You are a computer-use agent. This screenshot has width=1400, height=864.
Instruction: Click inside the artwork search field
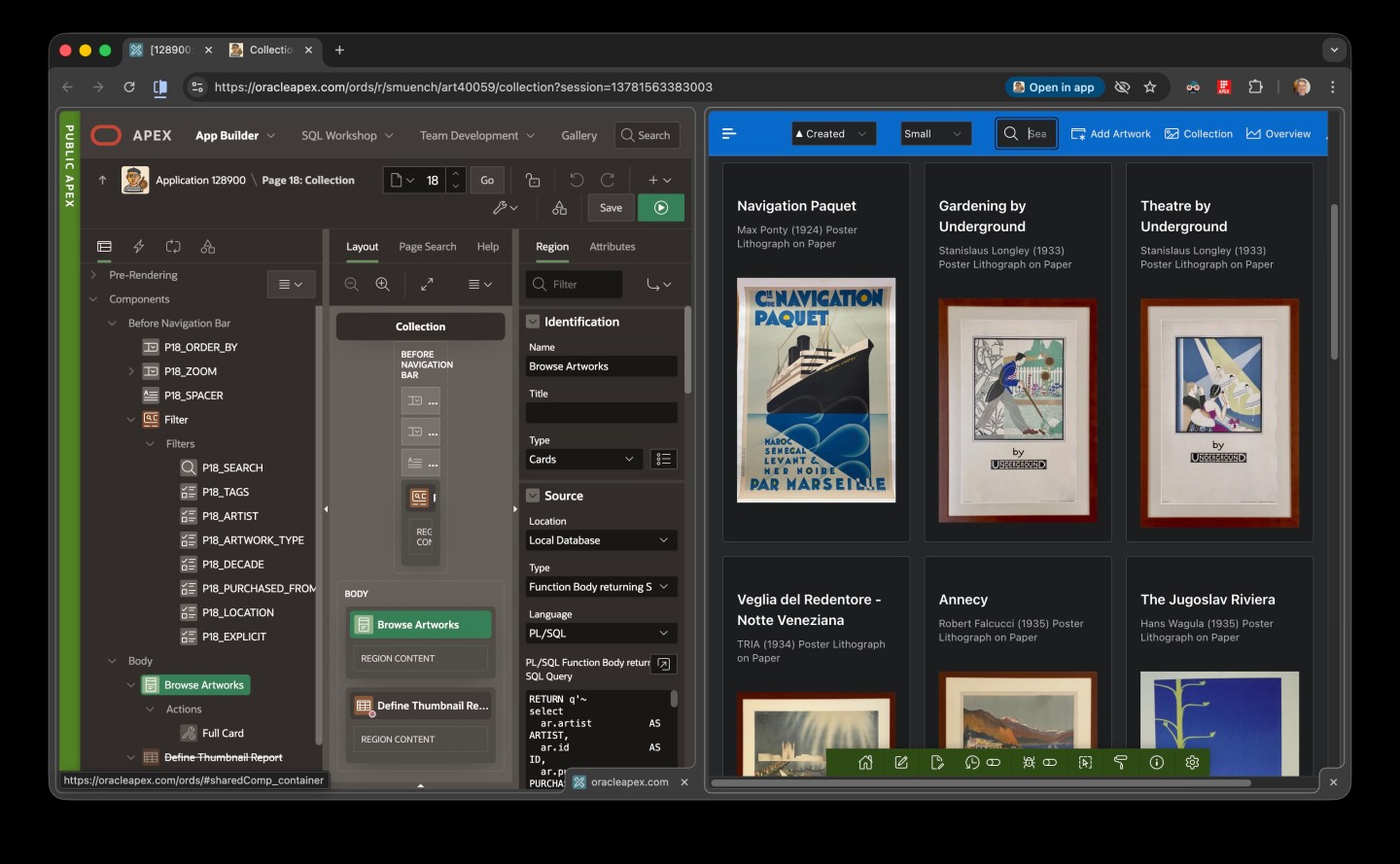click(1032, 133)
